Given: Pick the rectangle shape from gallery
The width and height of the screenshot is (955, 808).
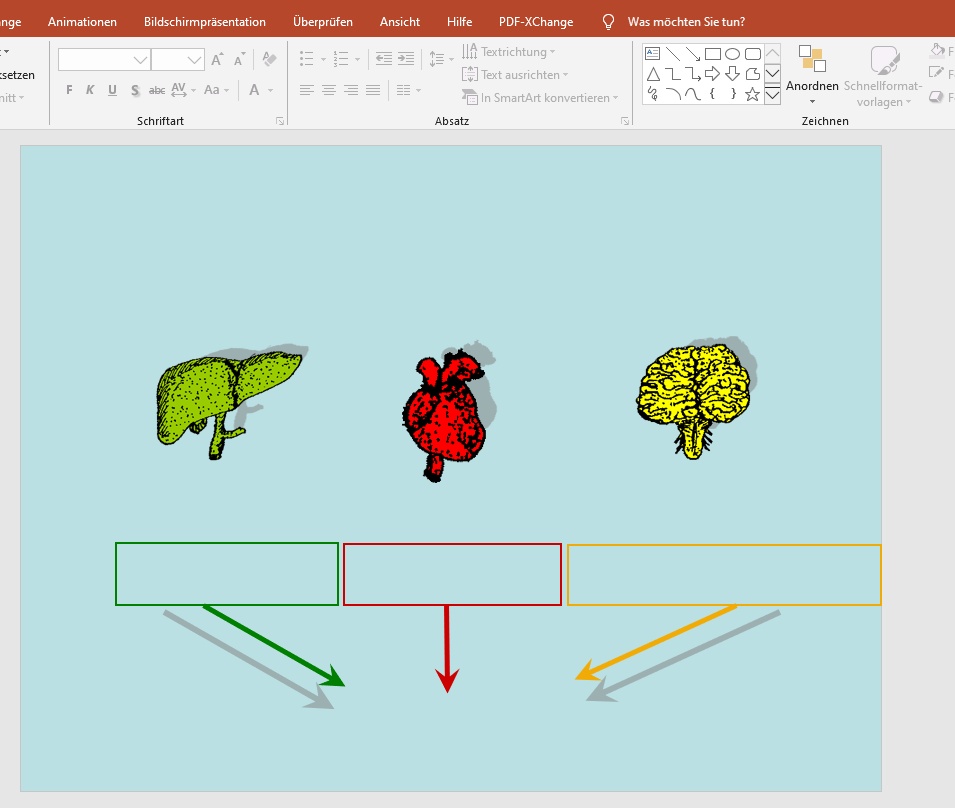Looking at the screenshot, I should coord(712,54).
